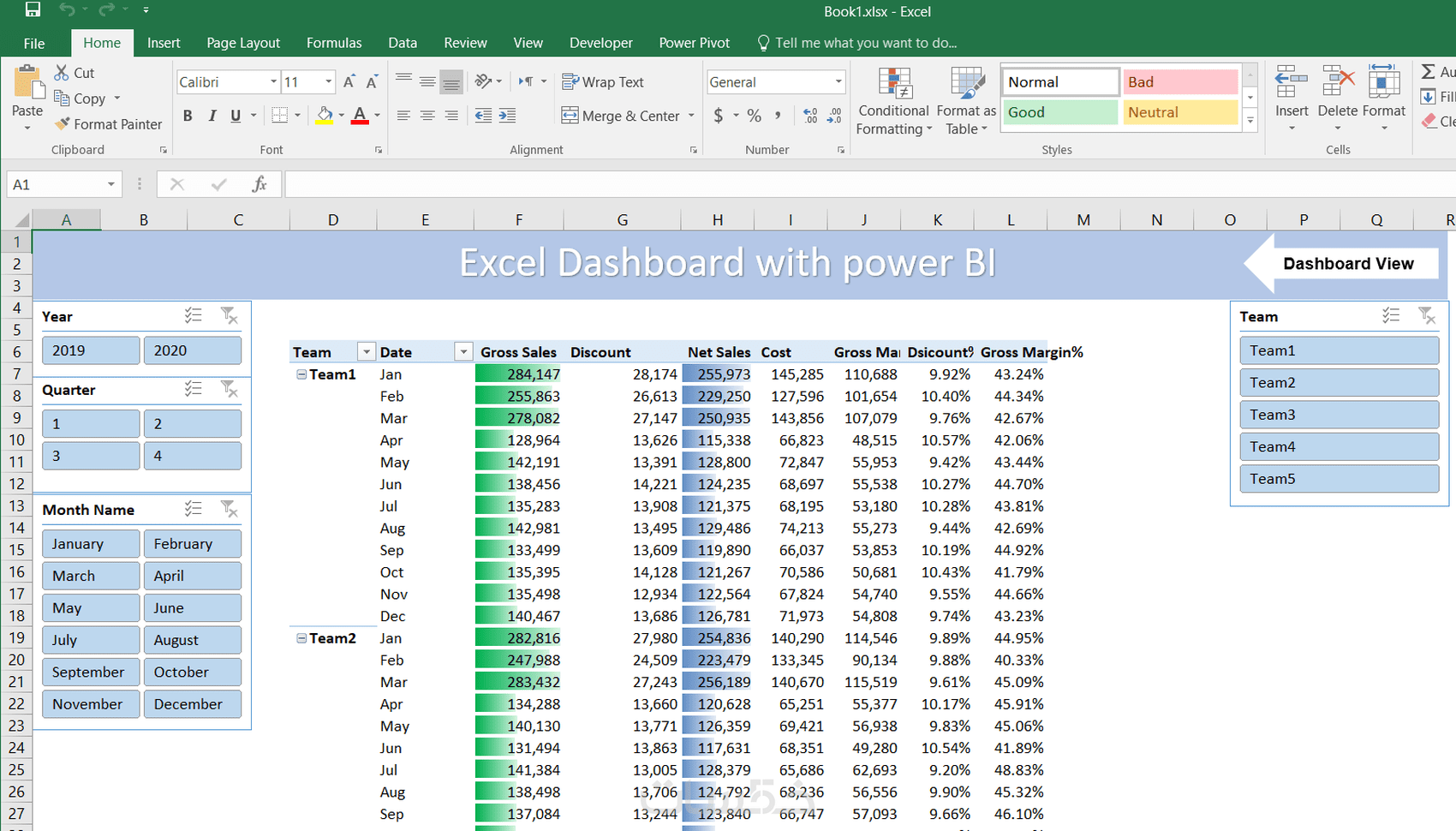Open the number format dropdown
Image resolution: width=1456 pixels, height=831 pixels.
tap(838, 82)
